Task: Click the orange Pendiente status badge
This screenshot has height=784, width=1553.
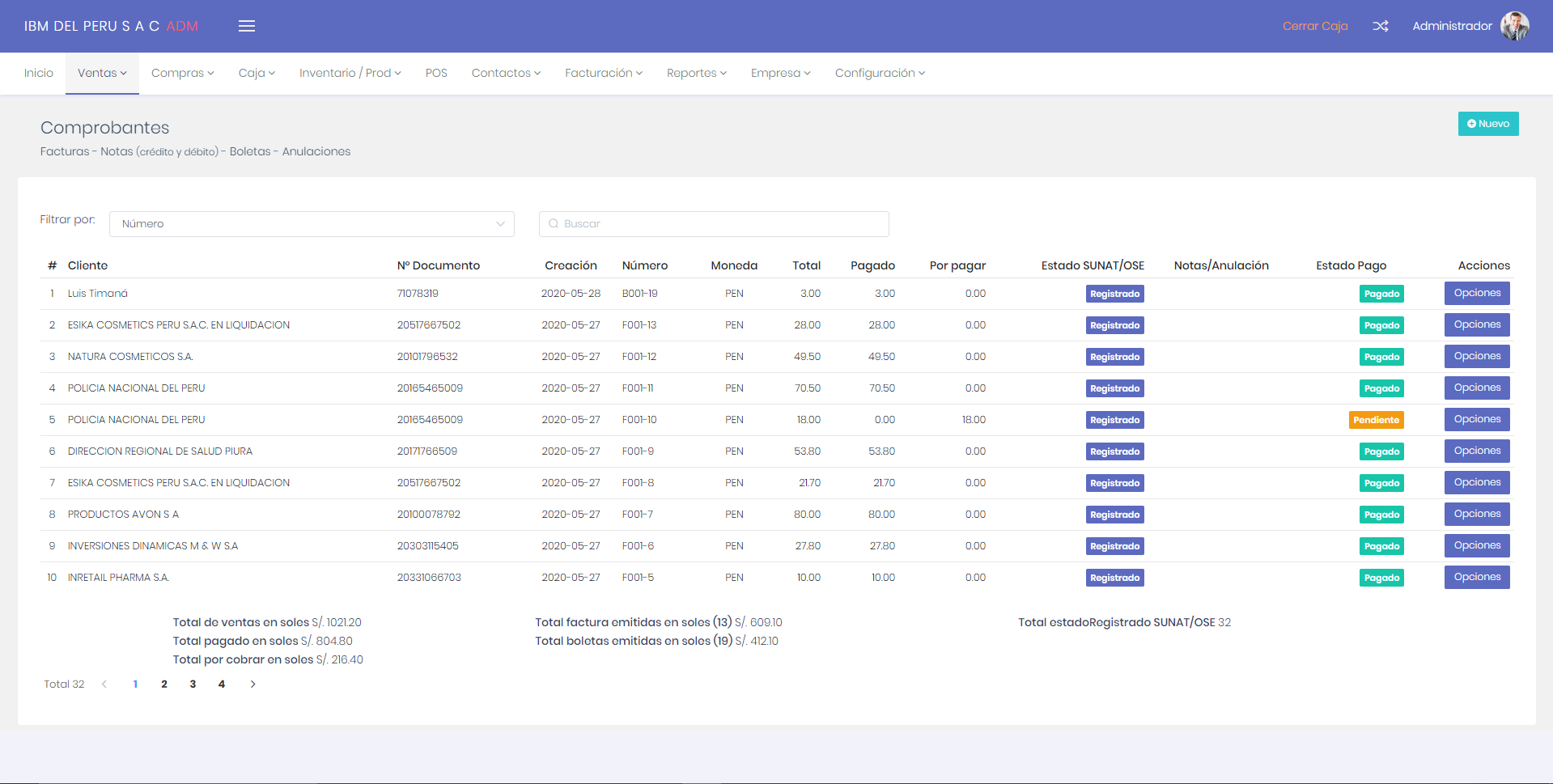Action: click(x=1376, y=420)
